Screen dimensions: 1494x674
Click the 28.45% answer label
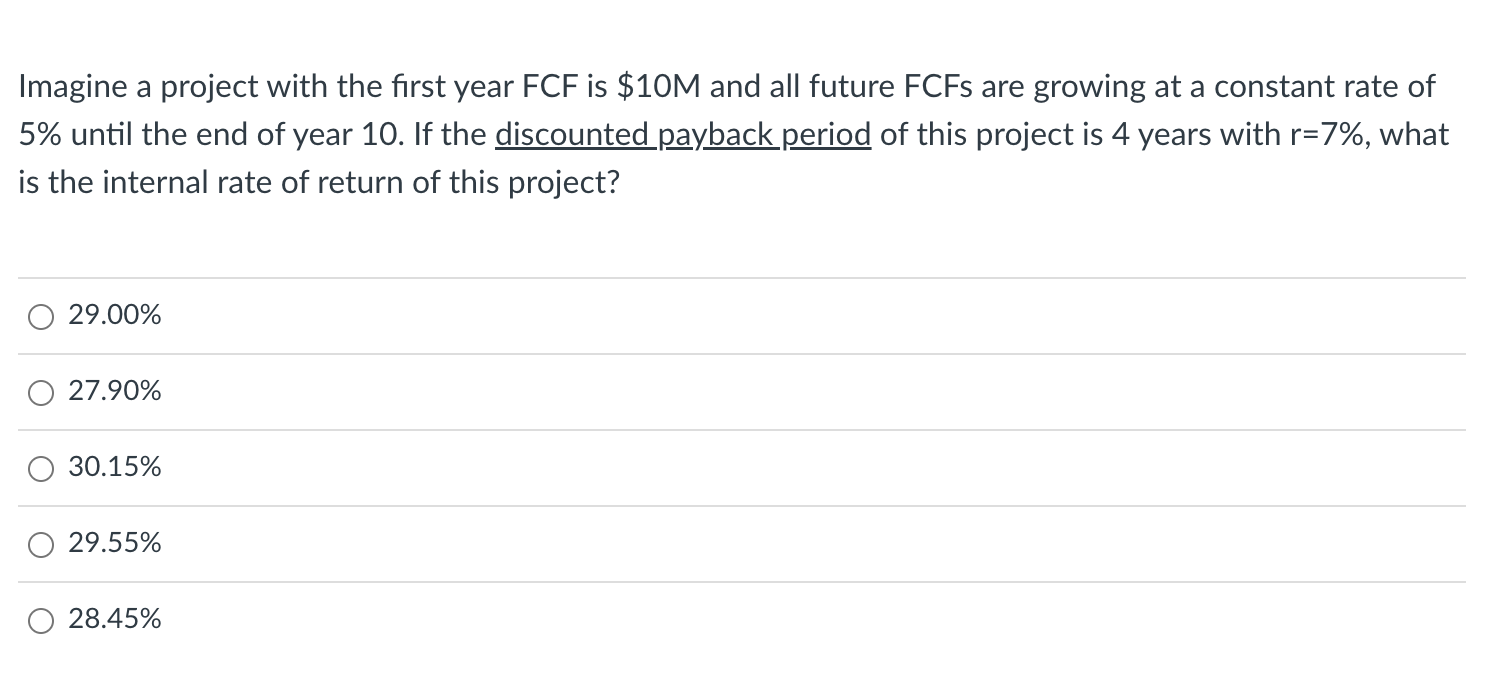tap(113, 618)
